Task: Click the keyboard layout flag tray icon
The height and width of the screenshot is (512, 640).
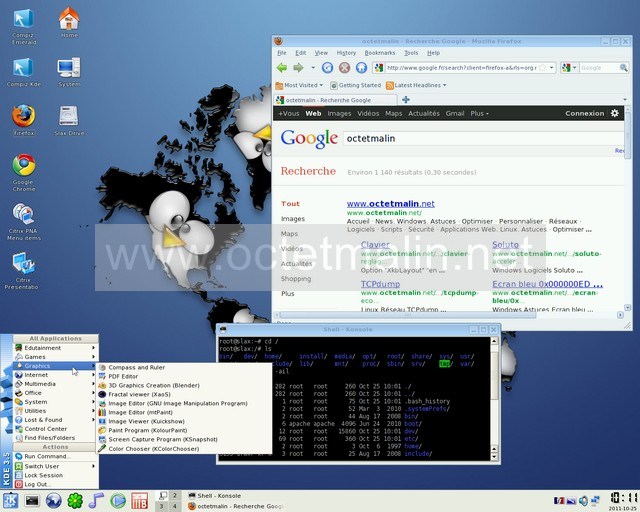Action: pyautogui.click(x=559, y=501)
